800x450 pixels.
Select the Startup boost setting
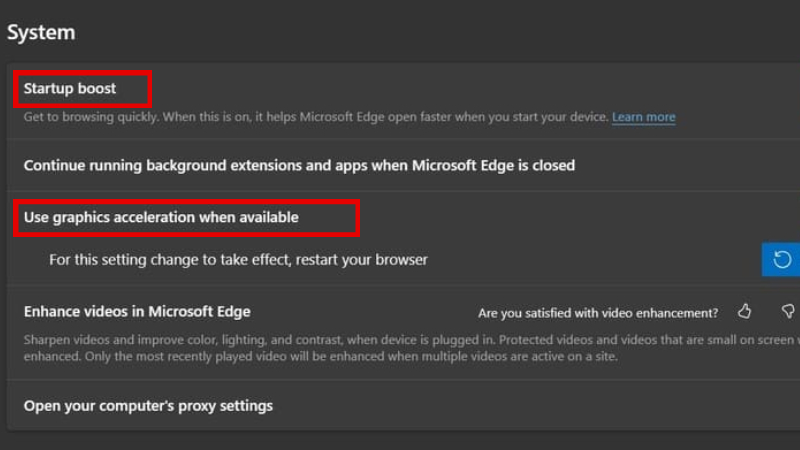pos(70,88)
